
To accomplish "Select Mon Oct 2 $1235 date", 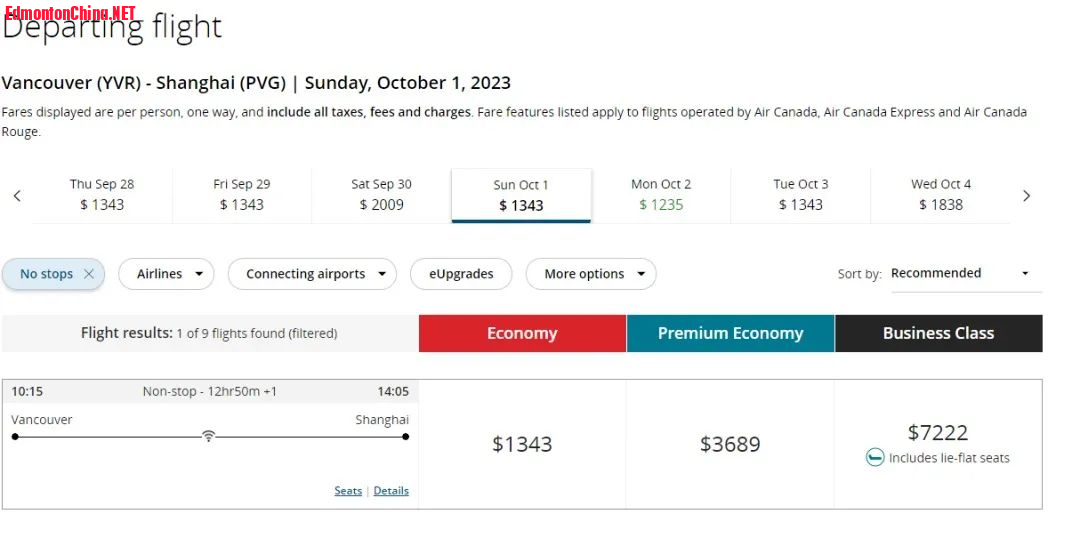I will click(661, 195).
